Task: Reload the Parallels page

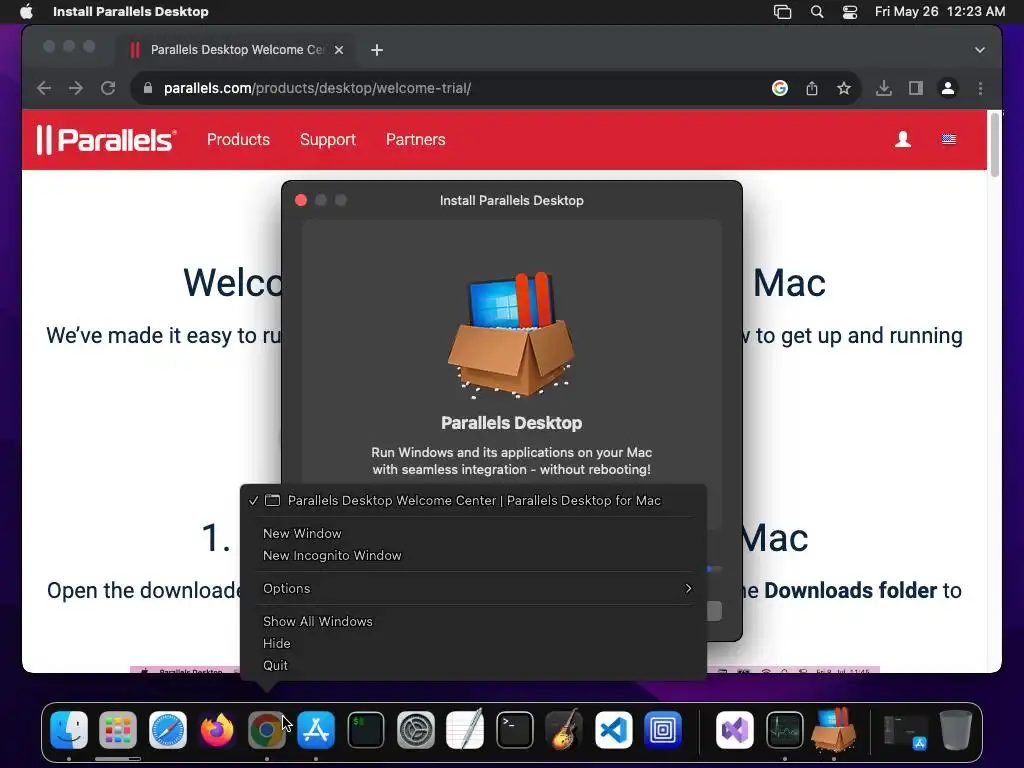Action: [108, 88]
